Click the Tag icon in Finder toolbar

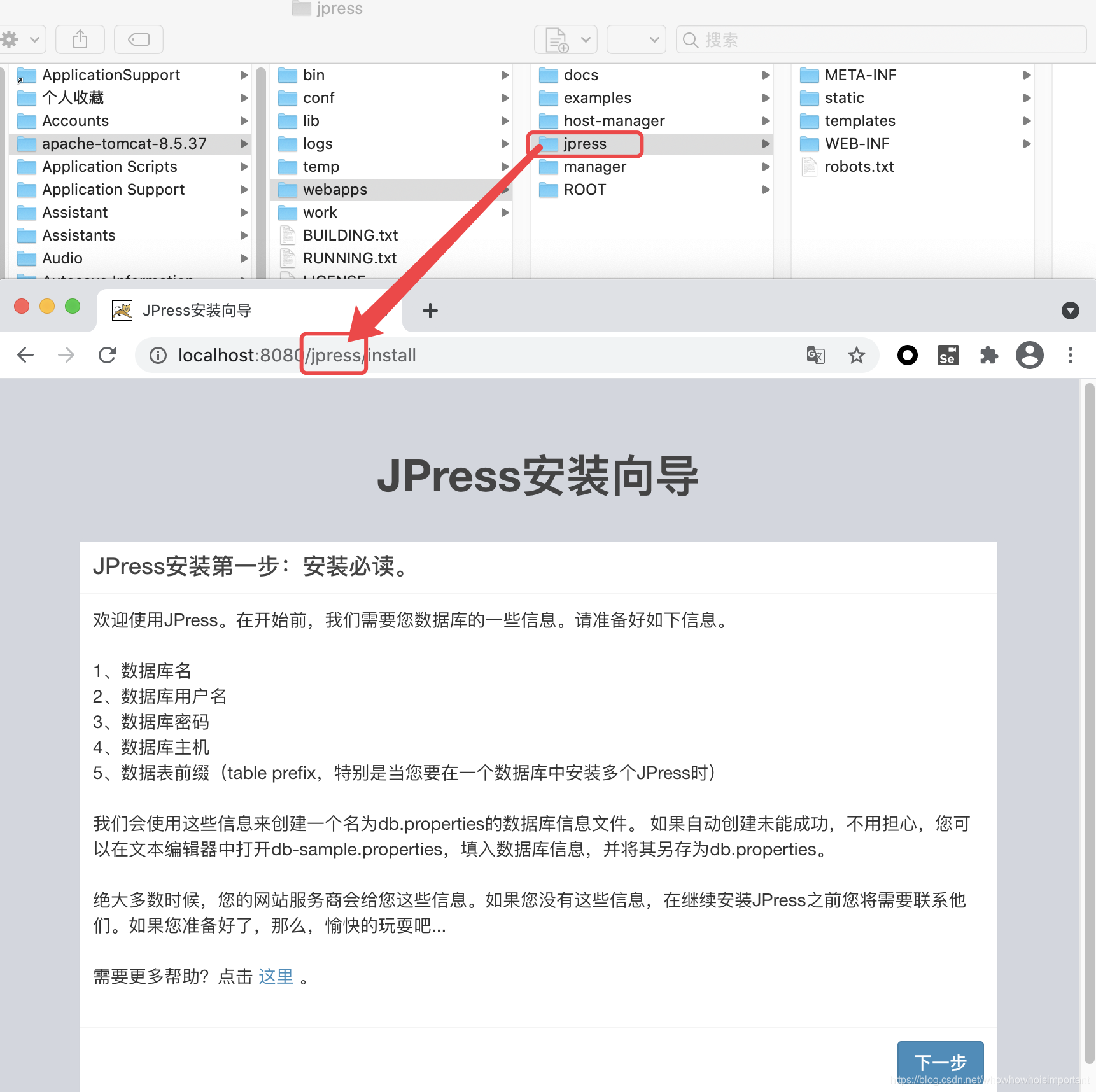[x=138, y=39]
